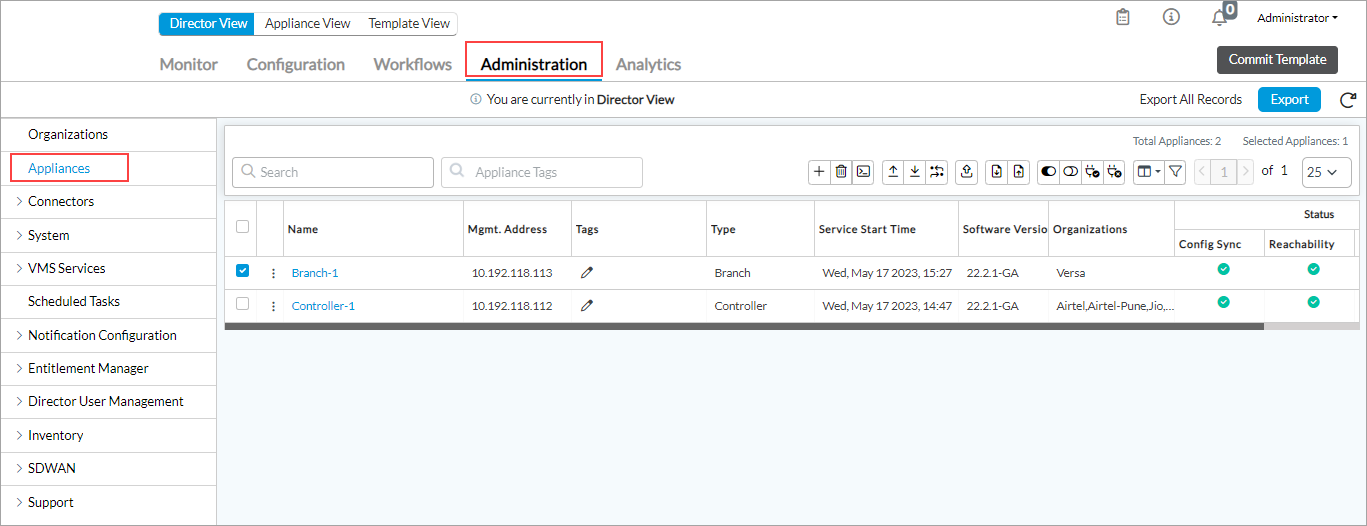1367x526 pixels.
Task: Click the info circle icon in header
Action: point(1171,18)
